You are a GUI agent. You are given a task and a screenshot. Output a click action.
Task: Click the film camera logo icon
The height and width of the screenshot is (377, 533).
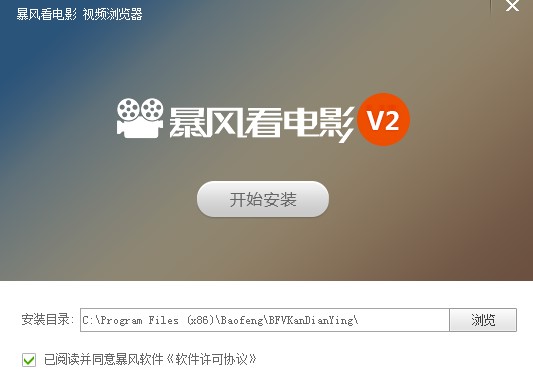pos(140,118)
